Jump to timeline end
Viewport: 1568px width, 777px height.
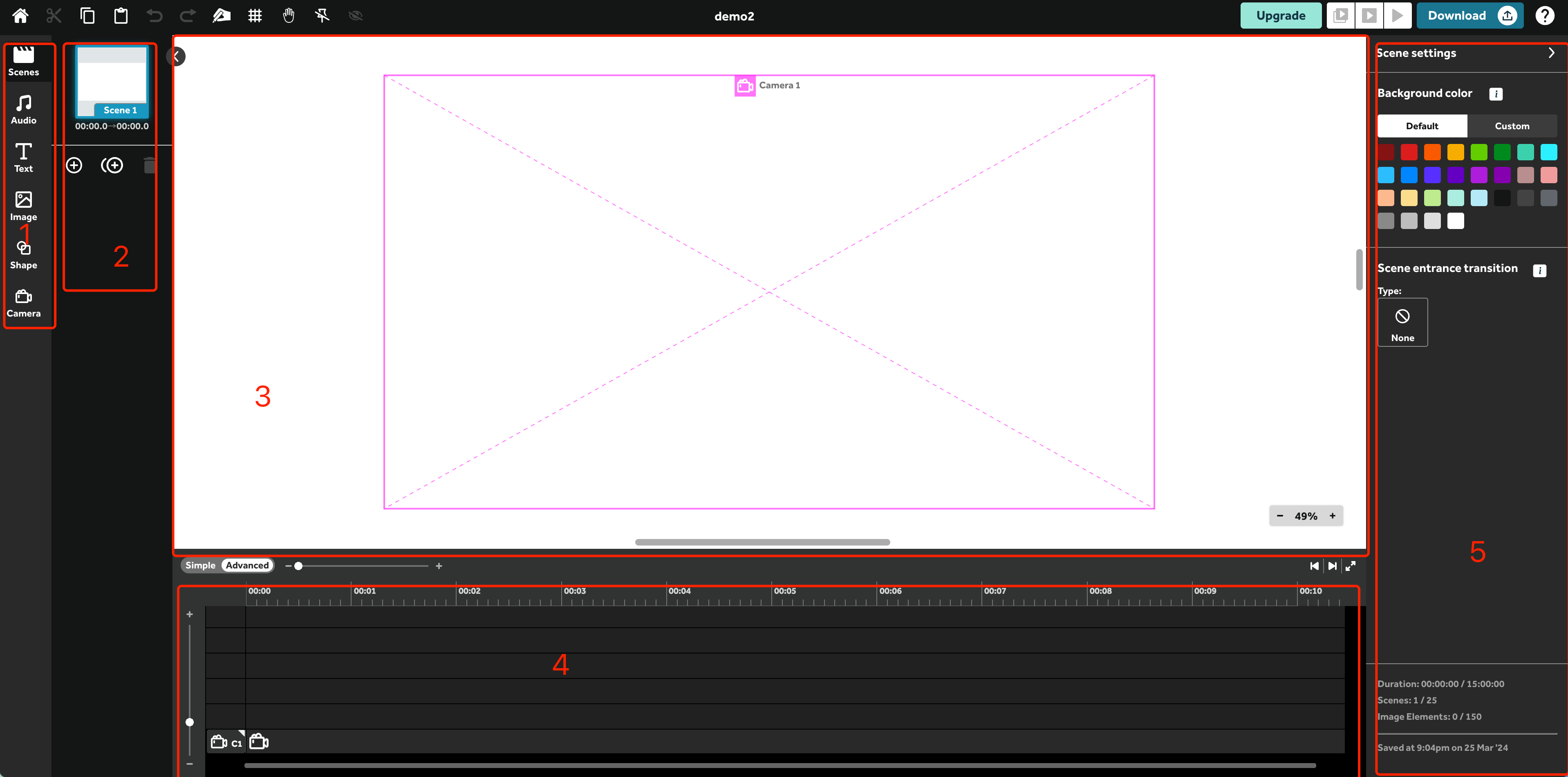tap(1333, 566)
